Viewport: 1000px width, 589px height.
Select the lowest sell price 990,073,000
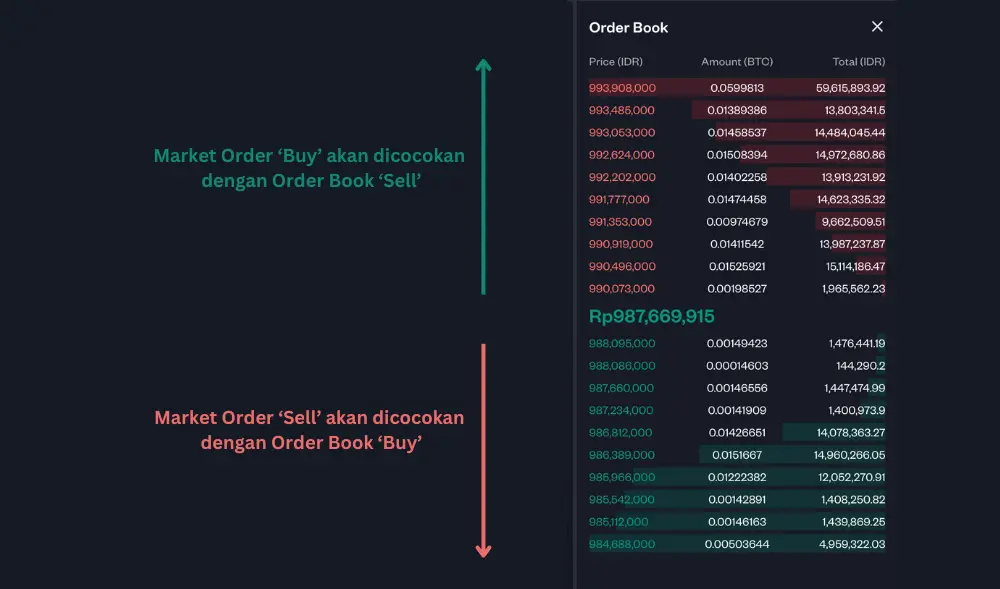(x=622, y=288)
